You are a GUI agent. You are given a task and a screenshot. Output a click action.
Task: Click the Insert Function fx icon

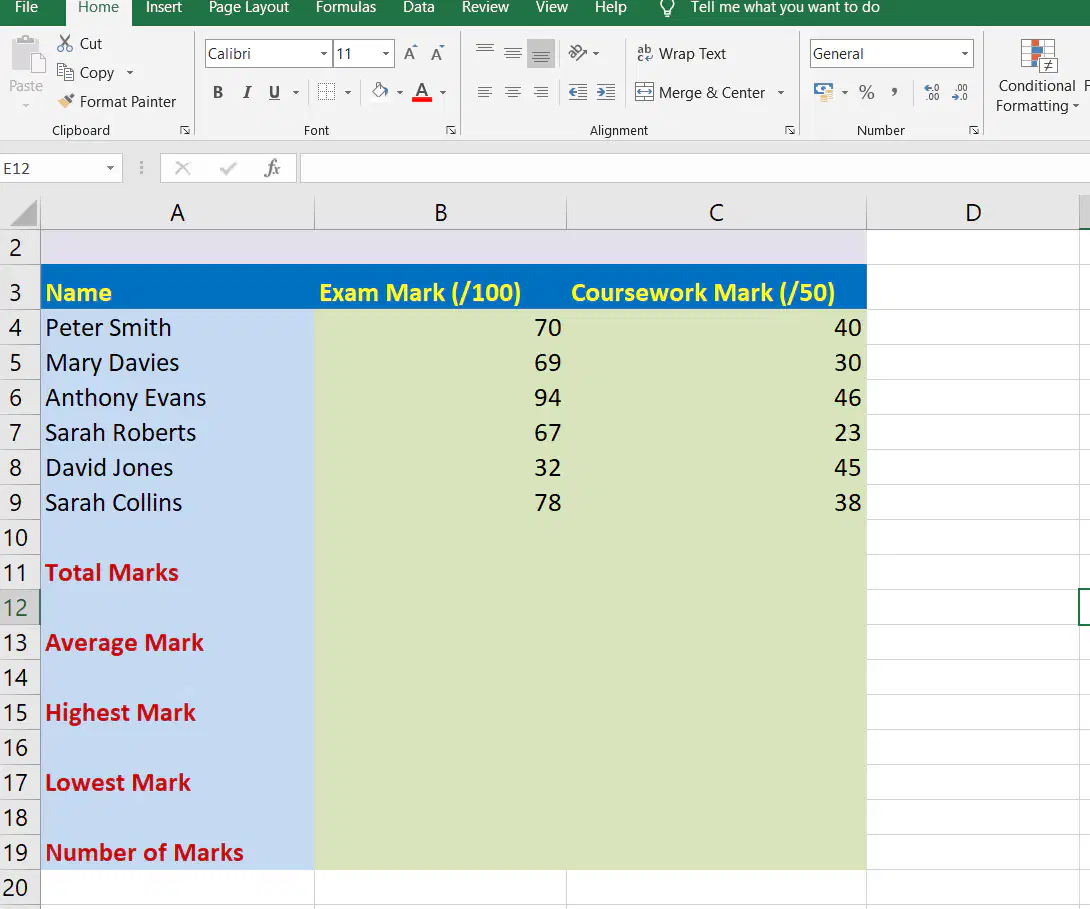pos(272,167)
